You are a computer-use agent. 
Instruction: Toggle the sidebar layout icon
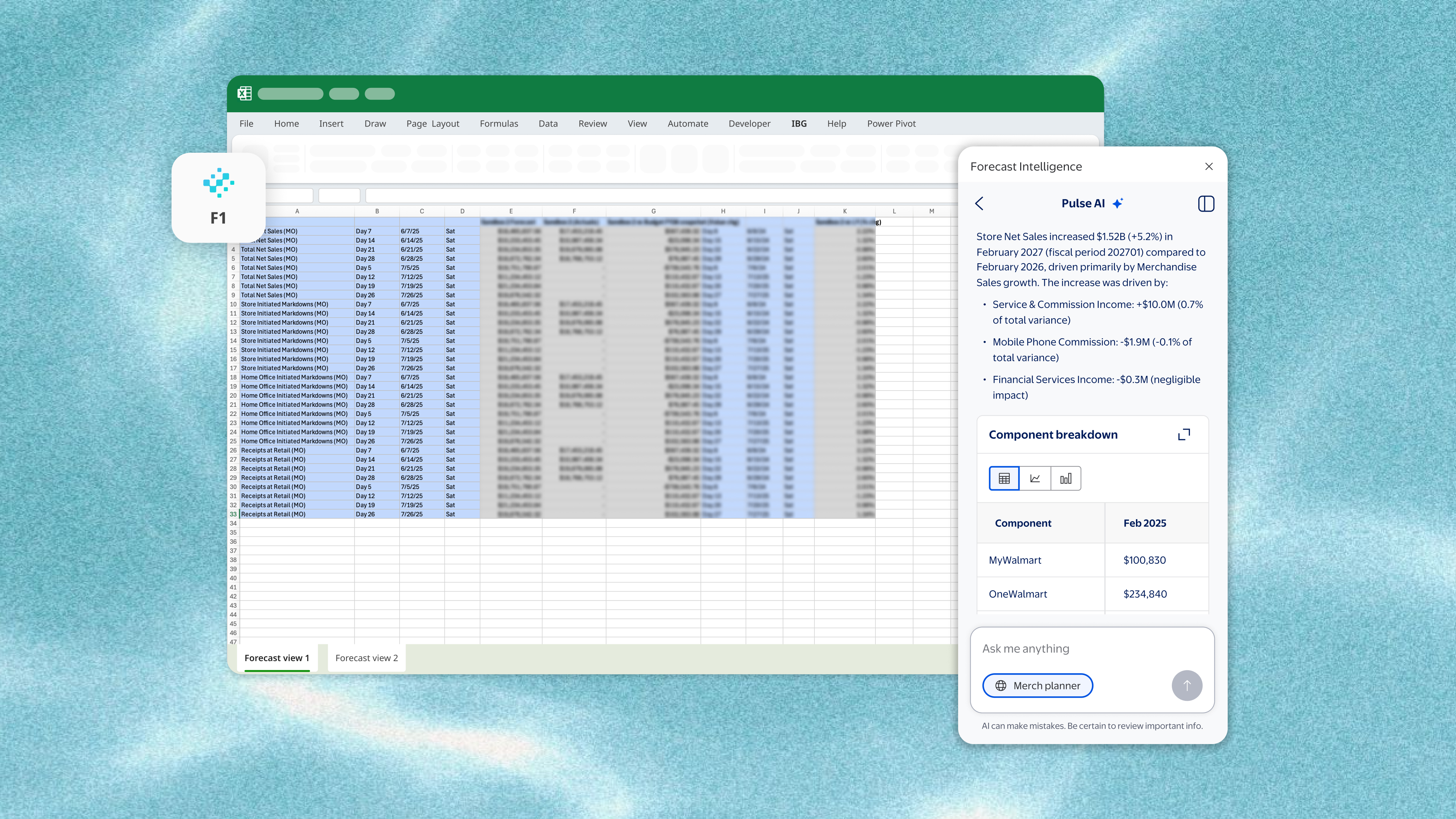point(1206,204)
